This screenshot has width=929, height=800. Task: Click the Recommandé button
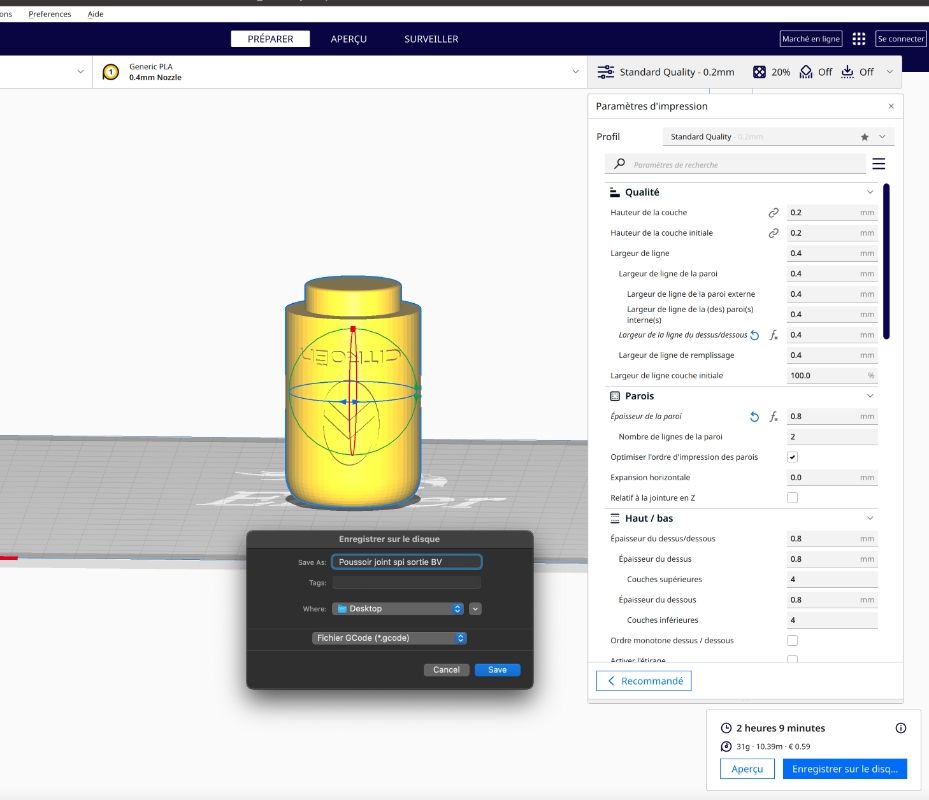[643, 681]
